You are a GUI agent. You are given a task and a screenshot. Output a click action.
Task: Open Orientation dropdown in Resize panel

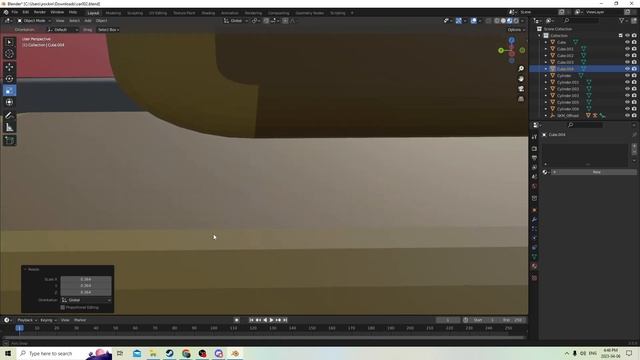(x=86, y=300)
